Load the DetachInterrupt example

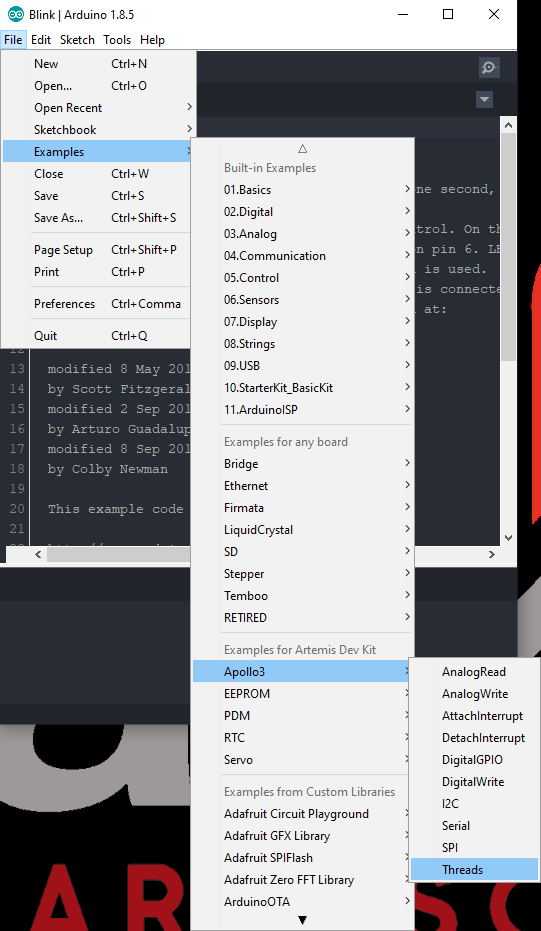[474, 738]
